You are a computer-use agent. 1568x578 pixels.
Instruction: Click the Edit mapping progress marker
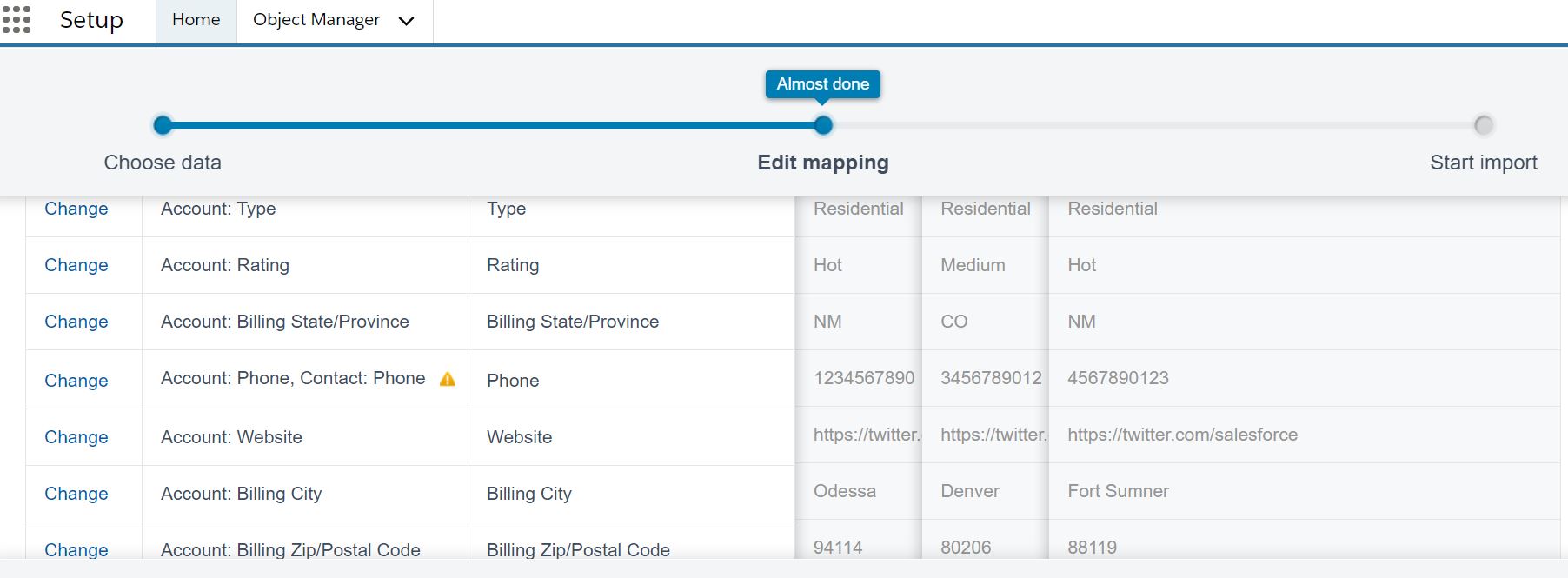pyautogui.click(x=823, y=125)
